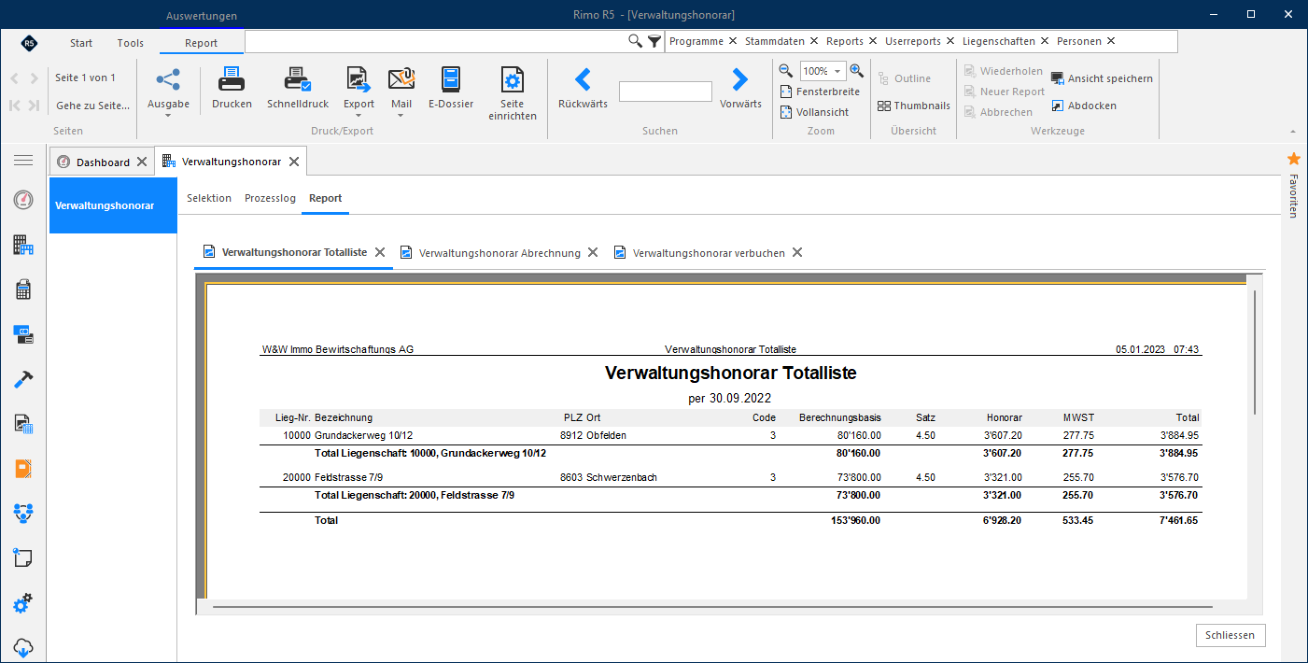Click Ansicht speichern
The image size is (1308, 663).
[1101, 78]
